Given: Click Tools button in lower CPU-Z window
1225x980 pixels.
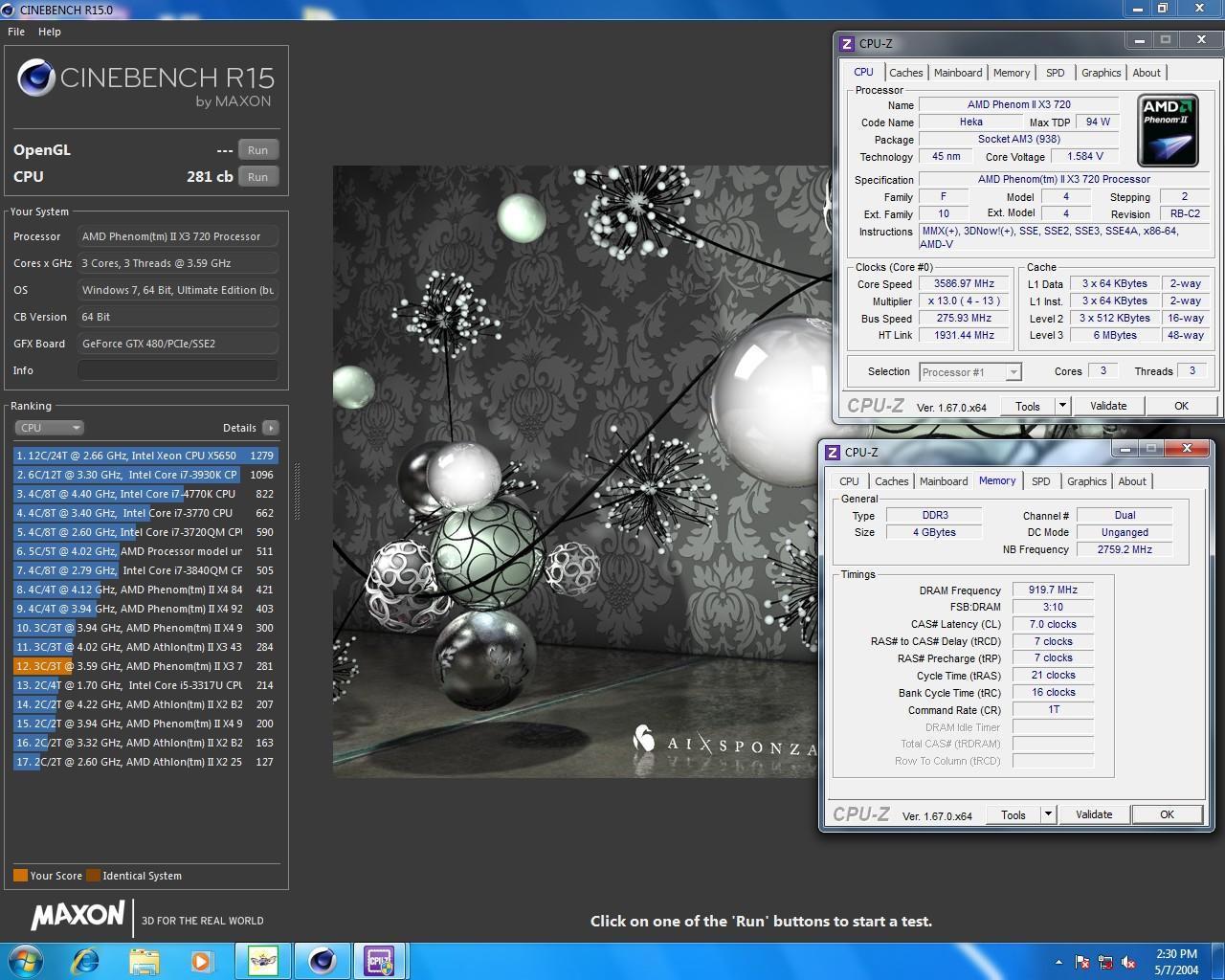Looking at the screenshot, I should click(x=1013, y=814).
